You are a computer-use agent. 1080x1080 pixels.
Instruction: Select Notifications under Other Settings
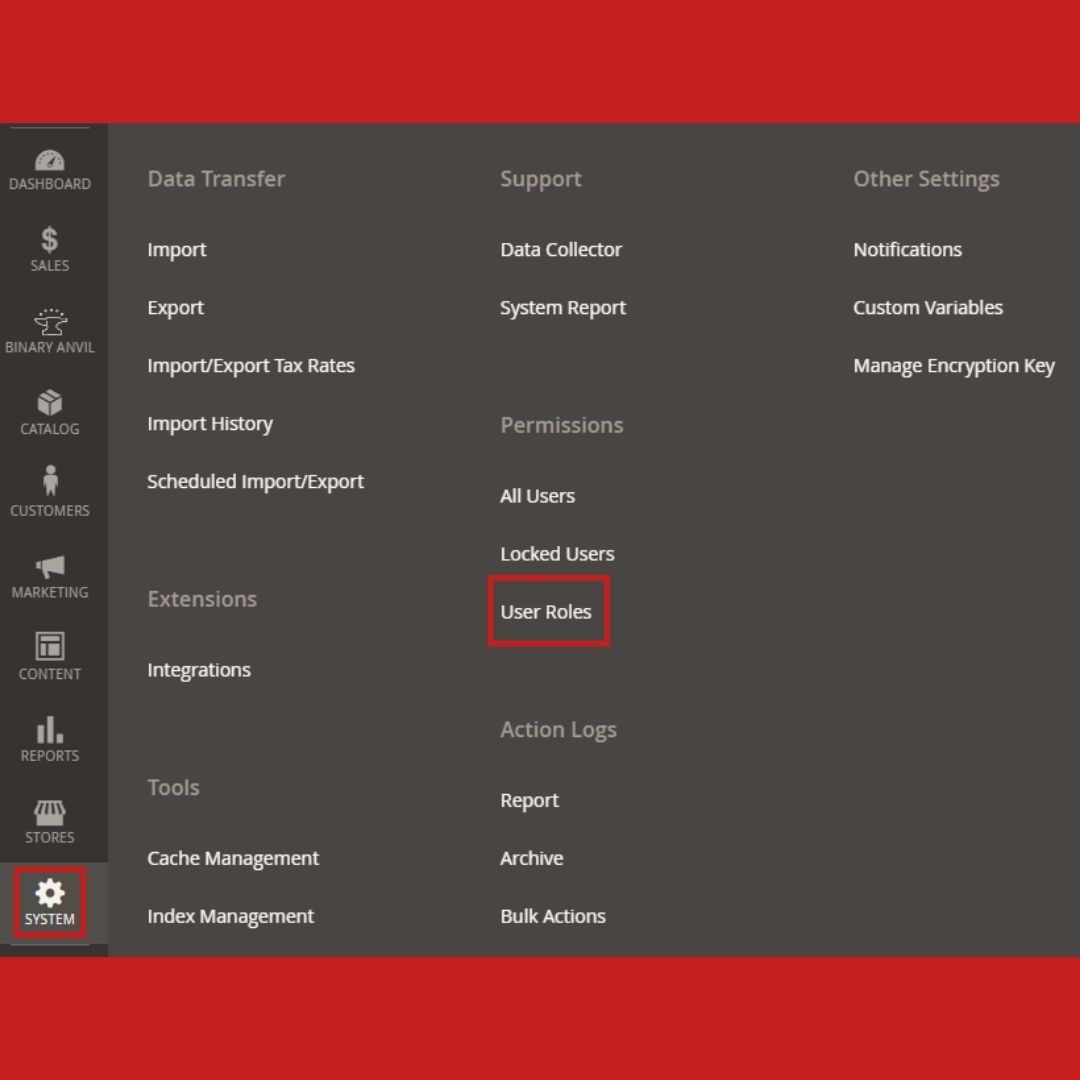click(907, 249)
